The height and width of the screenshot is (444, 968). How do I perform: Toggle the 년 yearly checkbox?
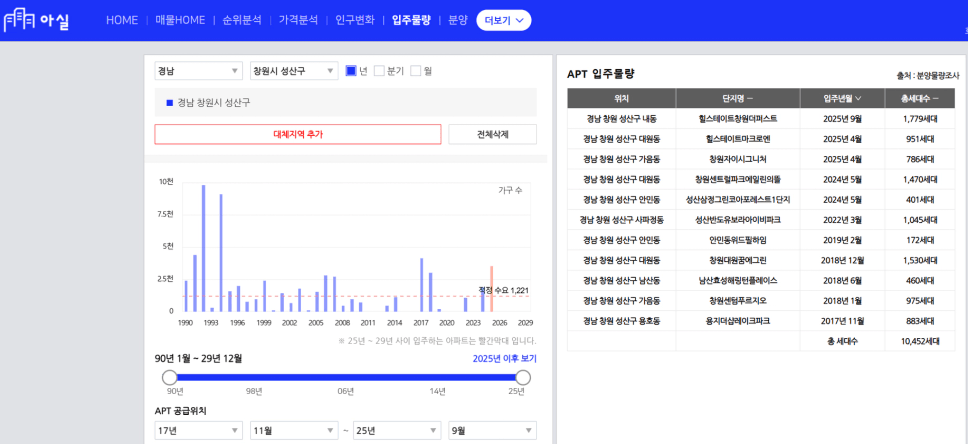pos(351,70)
